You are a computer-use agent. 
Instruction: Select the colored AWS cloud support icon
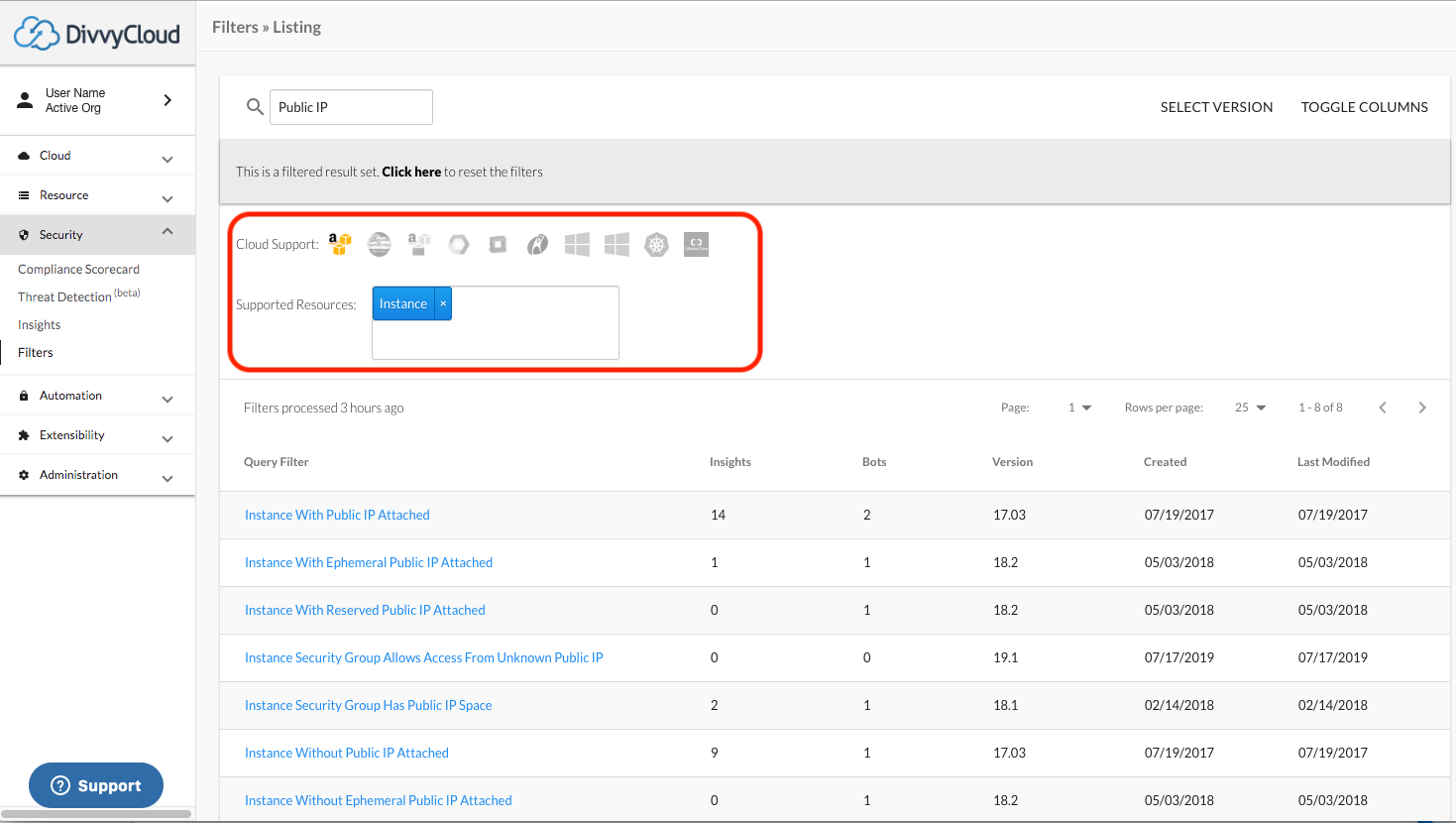(x=340, y=244)
